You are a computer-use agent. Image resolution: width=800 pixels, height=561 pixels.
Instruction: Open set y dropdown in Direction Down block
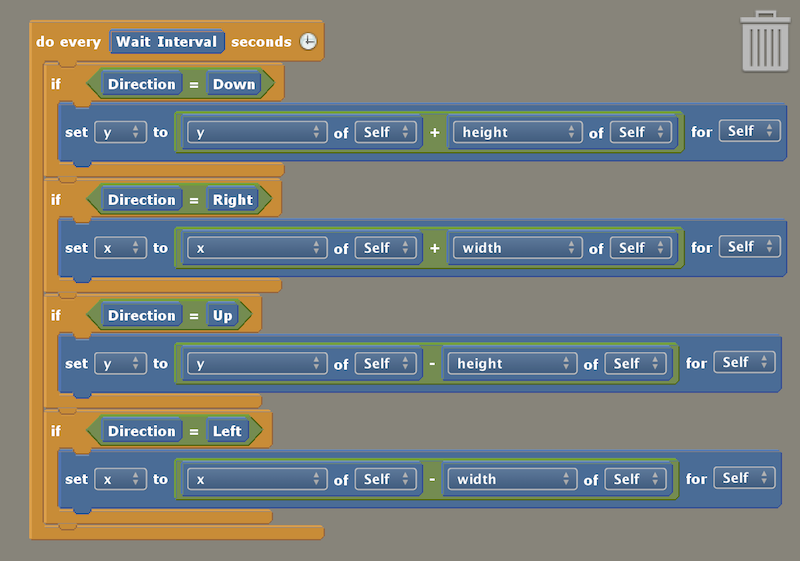click(x=121, y=132)
